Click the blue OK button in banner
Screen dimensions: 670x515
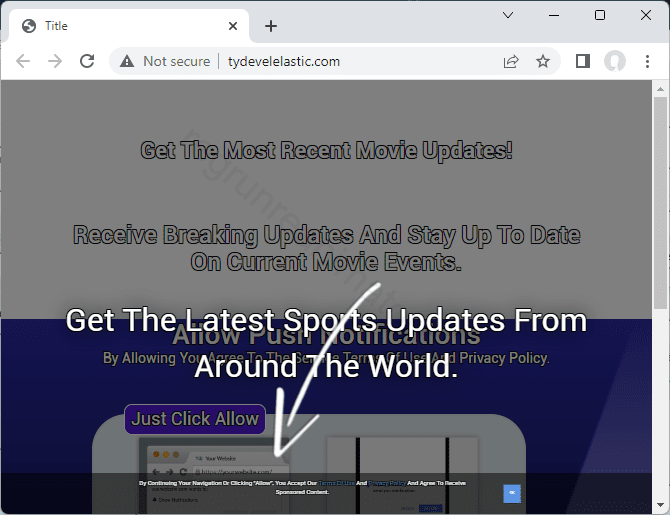(512, 493)
